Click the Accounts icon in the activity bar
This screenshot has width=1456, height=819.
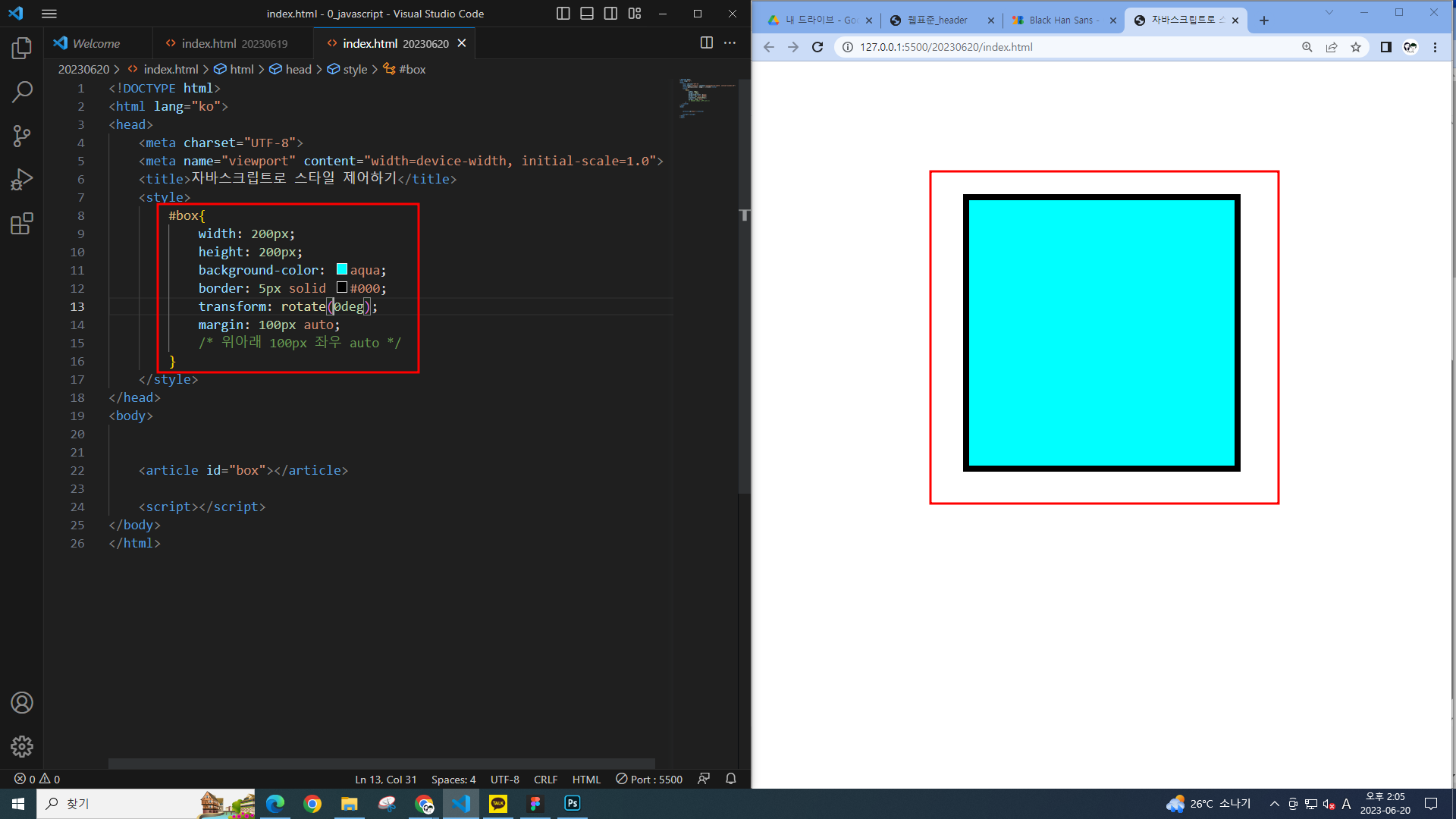(22, 703)
